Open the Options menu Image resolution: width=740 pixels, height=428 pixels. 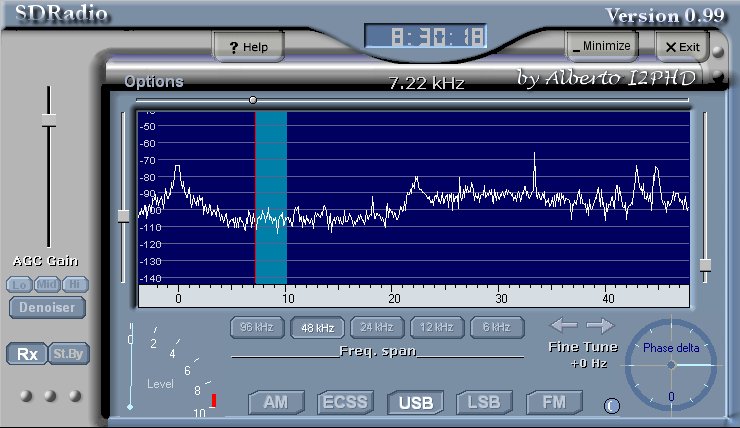153,81
